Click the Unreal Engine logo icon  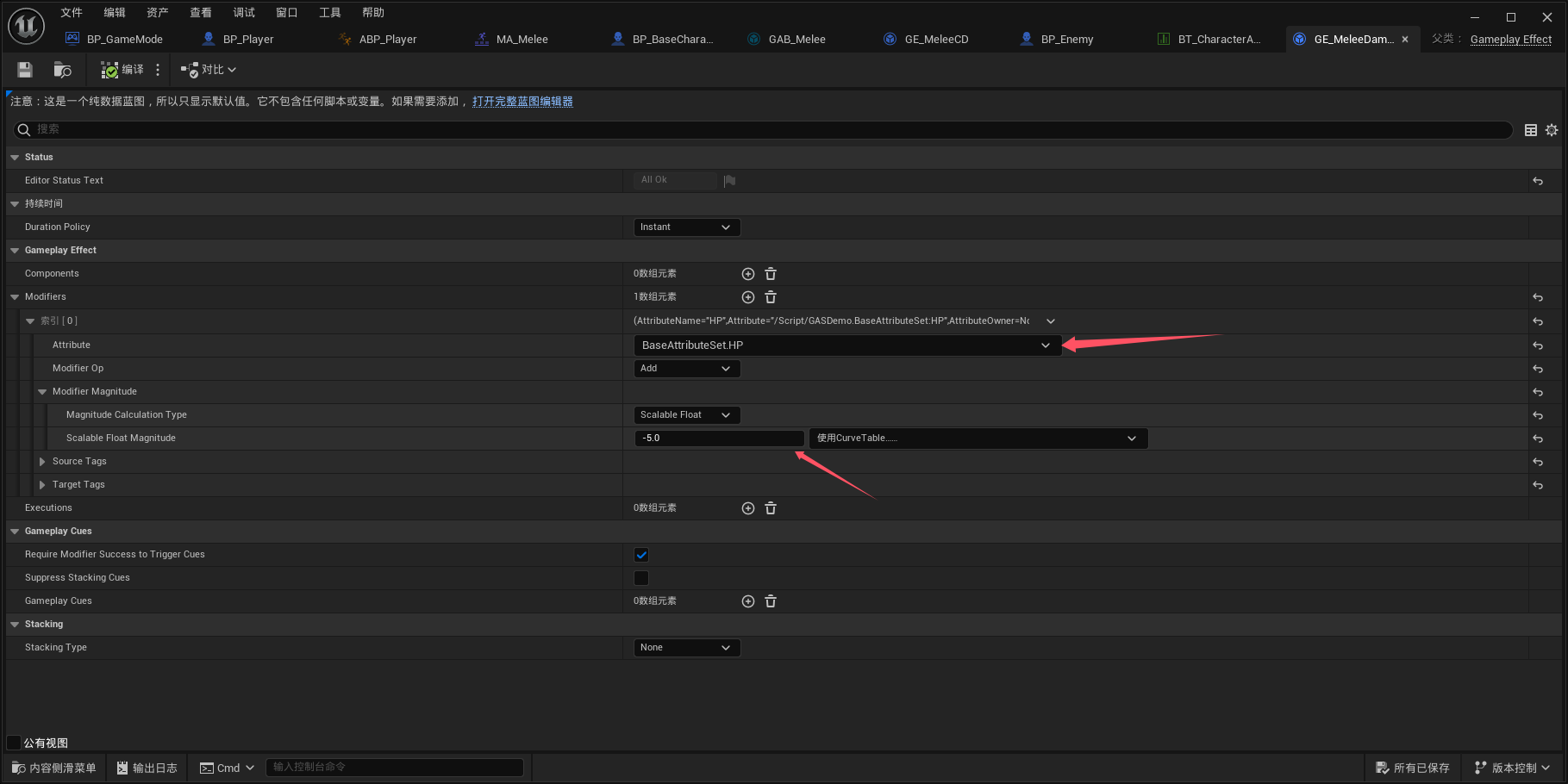(26, 26)
